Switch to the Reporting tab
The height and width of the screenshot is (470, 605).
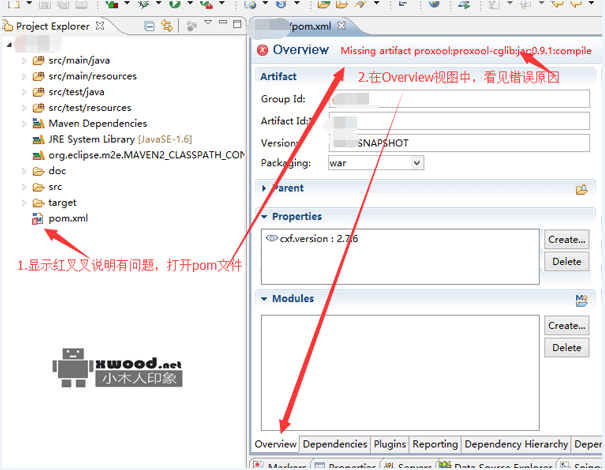pyautogui.click(x=435, y=444)
